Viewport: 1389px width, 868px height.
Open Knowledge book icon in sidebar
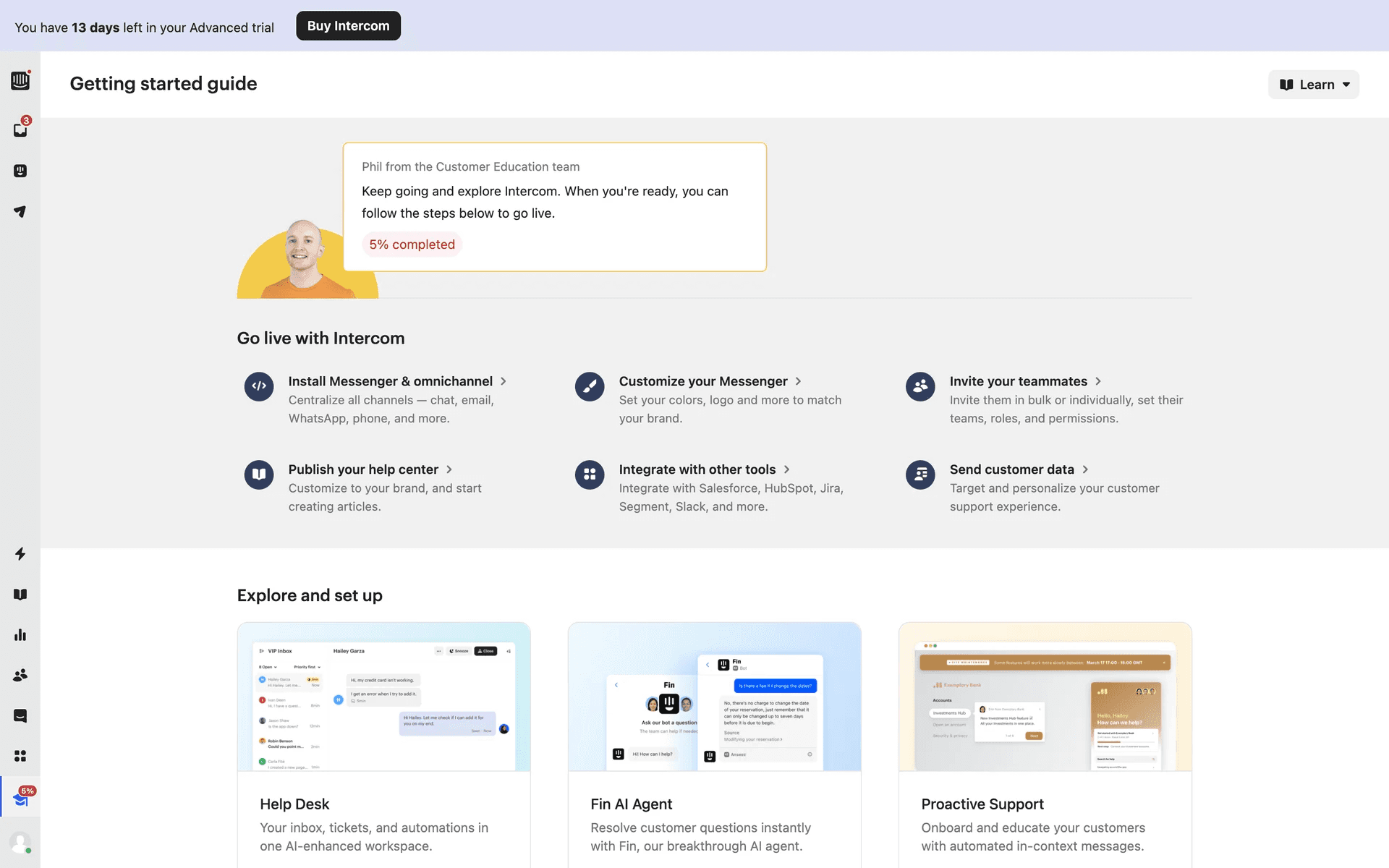click(x=20, y=594)
